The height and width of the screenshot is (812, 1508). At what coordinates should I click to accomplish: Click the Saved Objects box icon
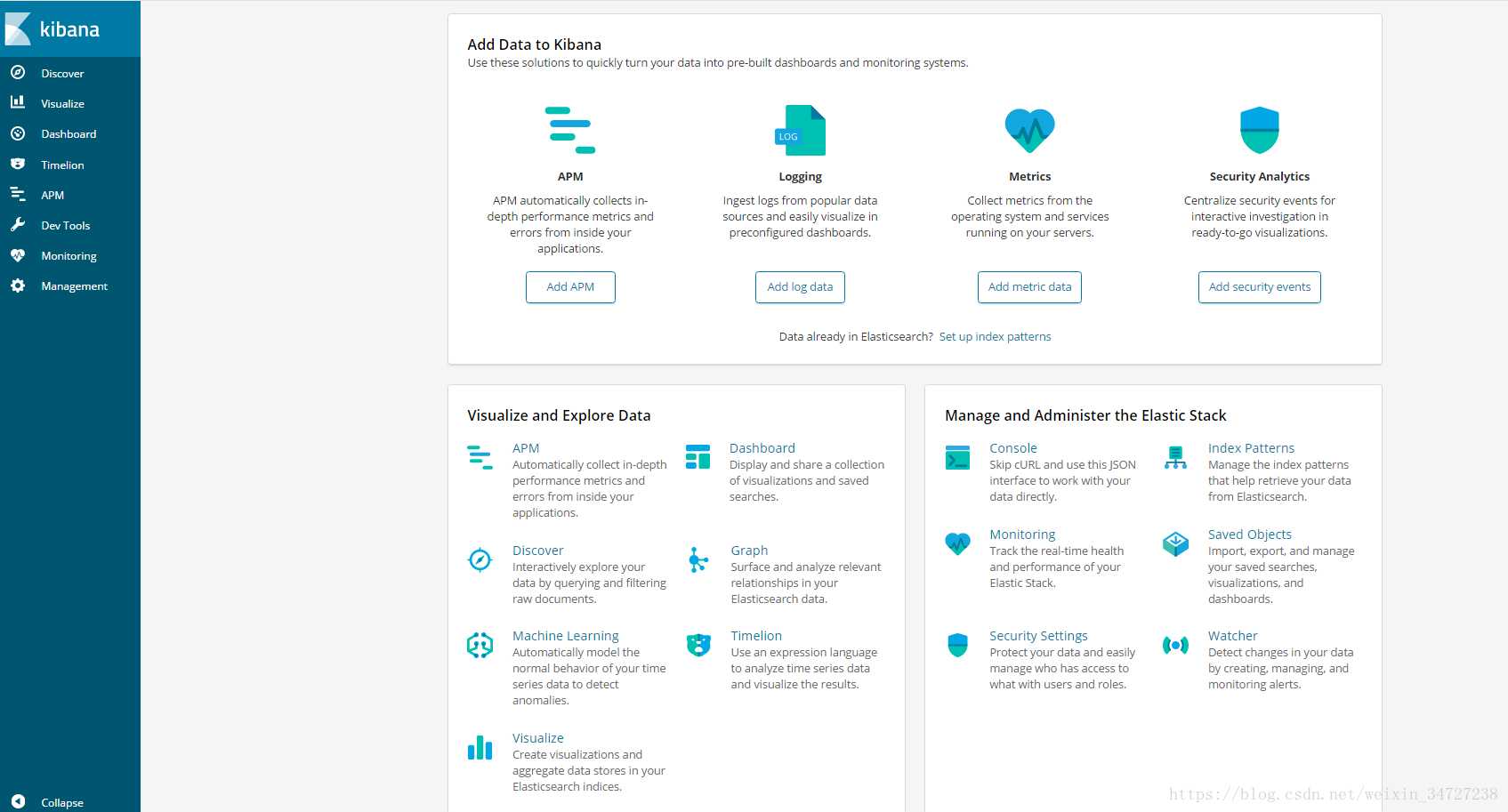[x=1175, y=543]
